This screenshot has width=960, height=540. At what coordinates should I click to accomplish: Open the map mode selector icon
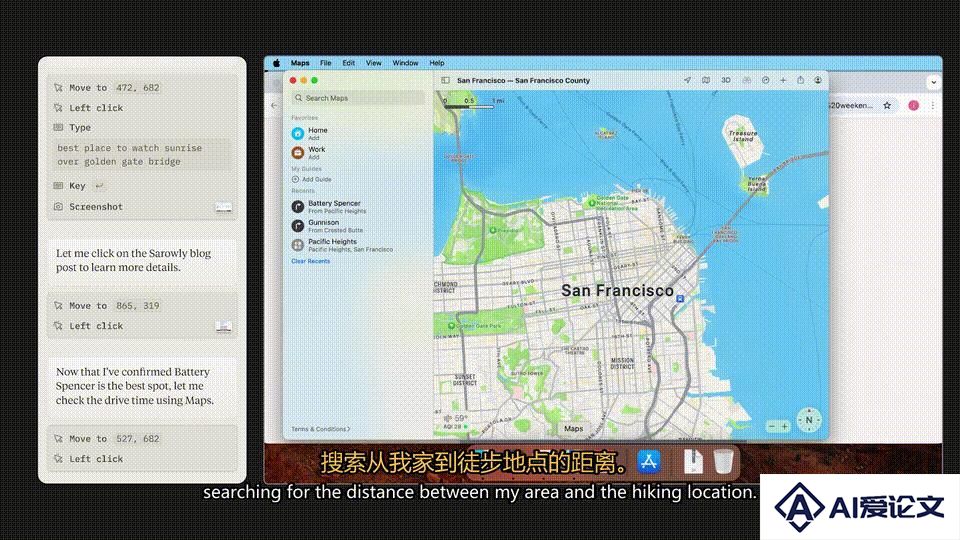pos(706,80)
